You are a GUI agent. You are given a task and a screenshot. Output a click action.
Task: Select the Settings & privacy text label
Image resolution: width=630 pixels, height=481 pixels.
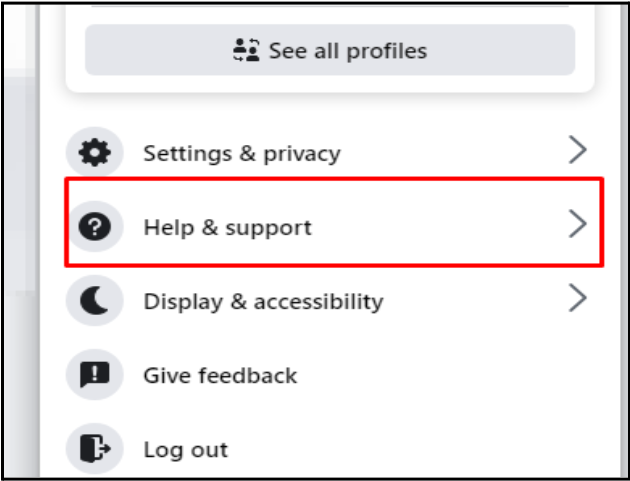242,154
